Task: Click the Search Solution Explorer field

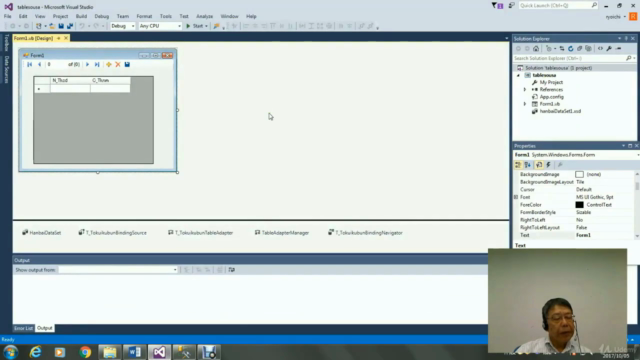Action: tap(569, 58)
